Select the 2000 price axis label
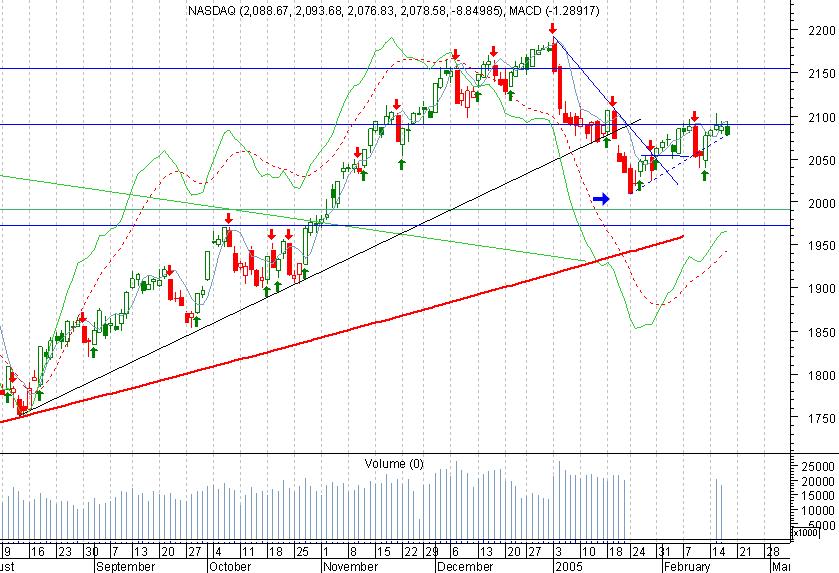 [821, 203]
